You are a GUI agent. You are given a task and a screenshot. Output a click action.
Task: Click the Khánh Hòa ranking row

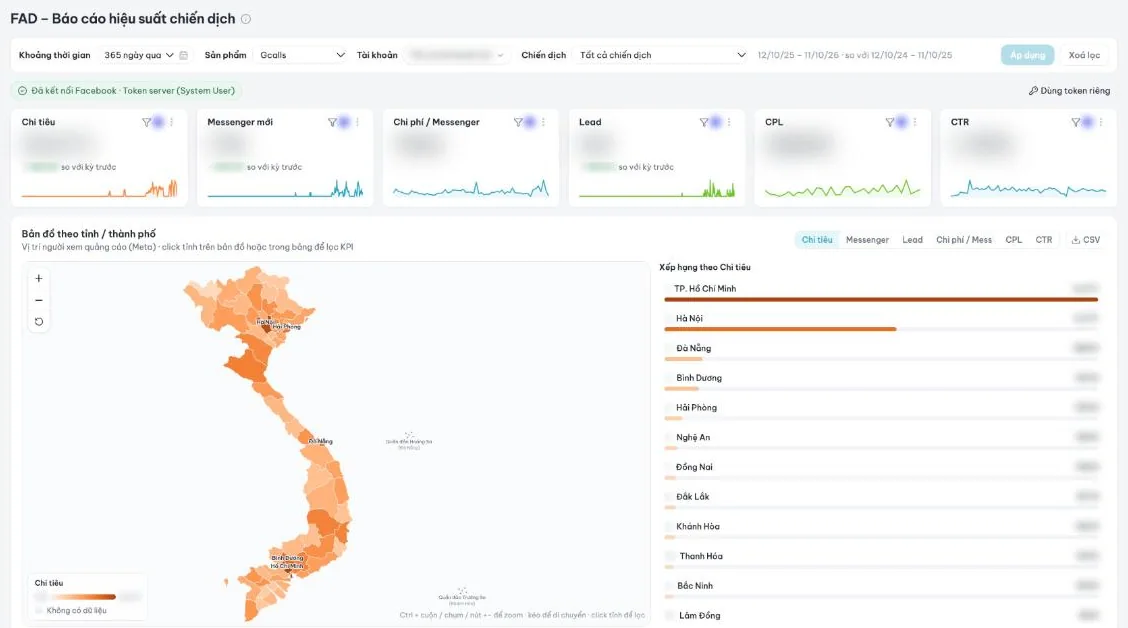(x=881, y=530)
